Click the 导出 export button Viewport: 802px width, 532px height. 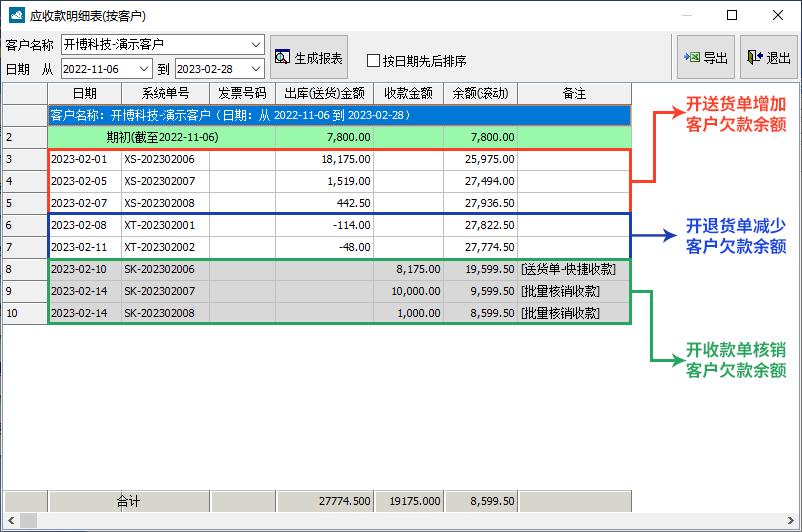(x=706, y=57)
